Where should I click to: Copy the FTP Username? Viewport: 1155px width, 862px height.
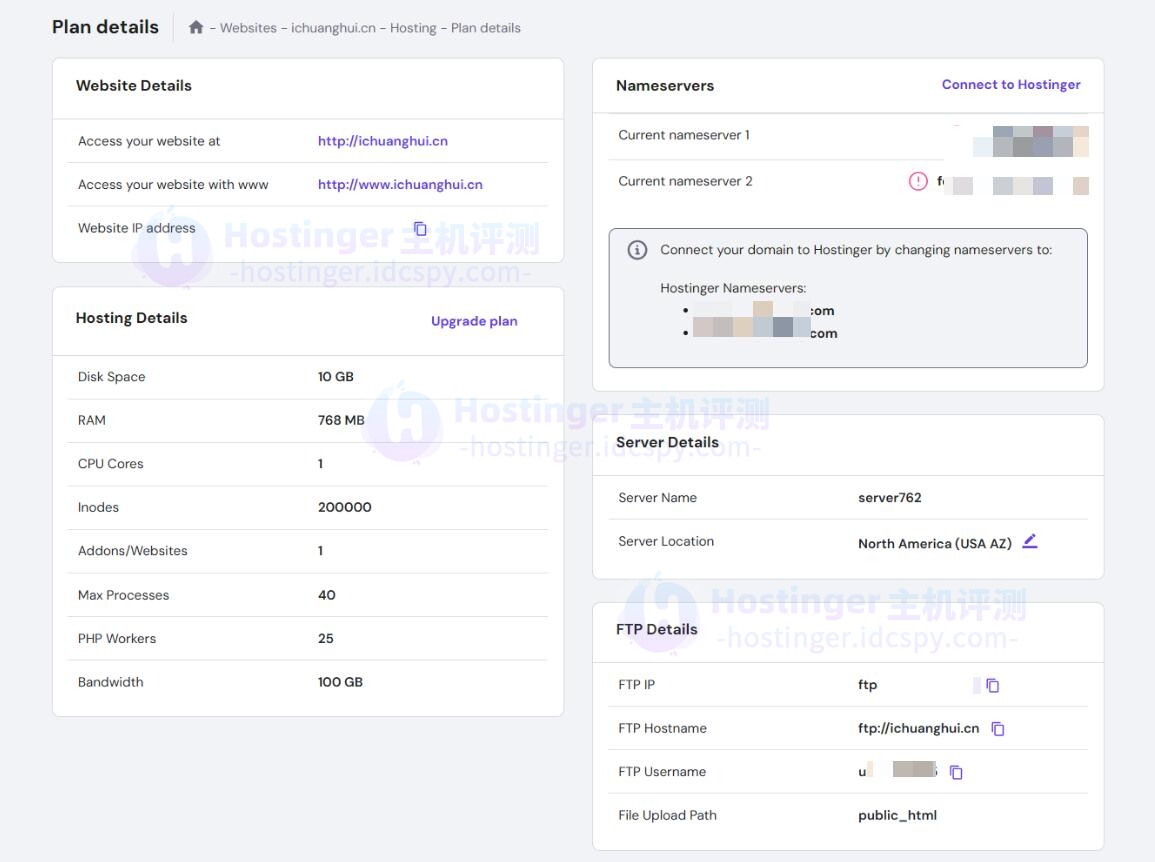pos(956,772)
